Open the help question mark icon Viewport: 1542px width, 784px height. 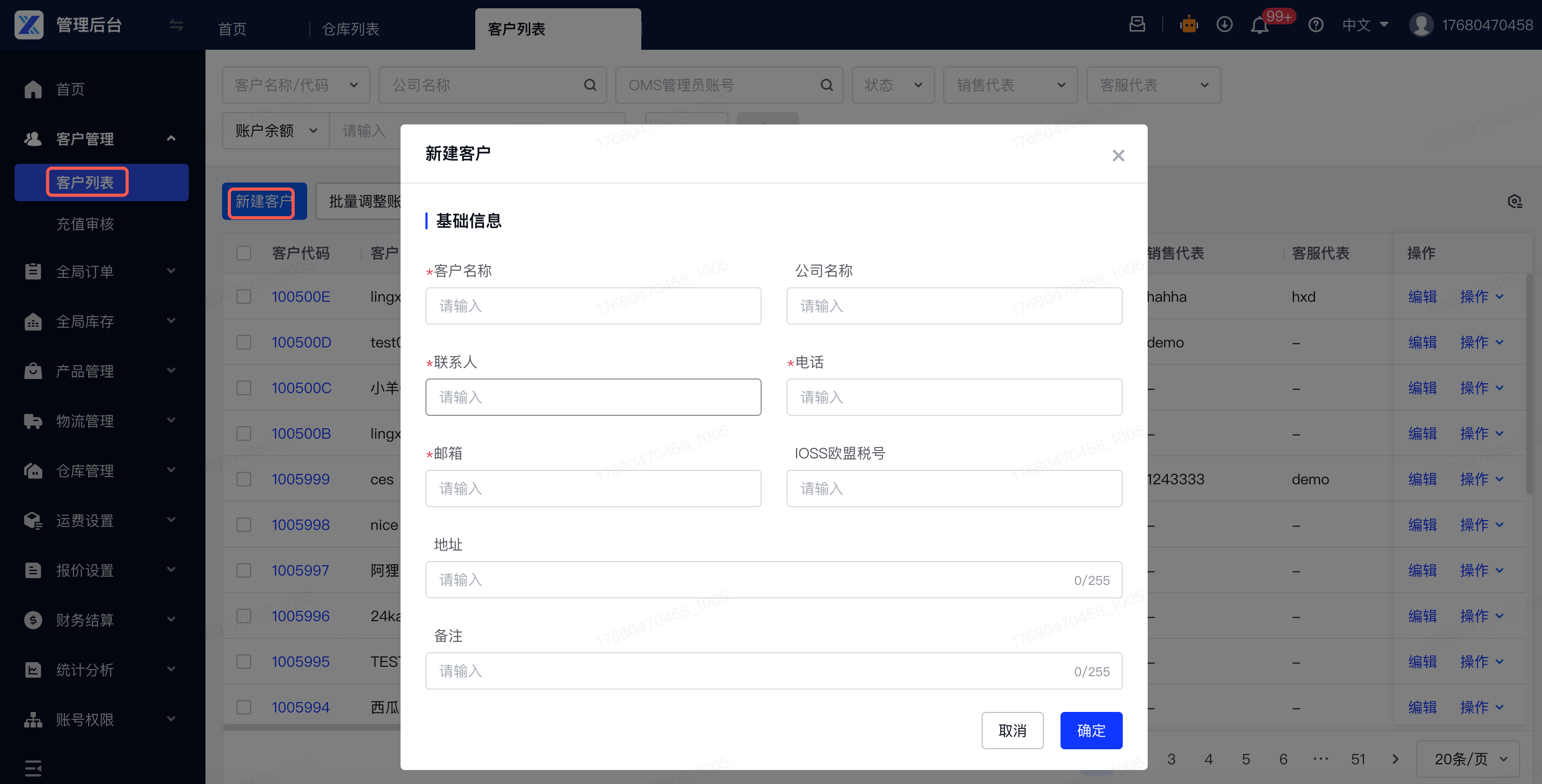1315,25
